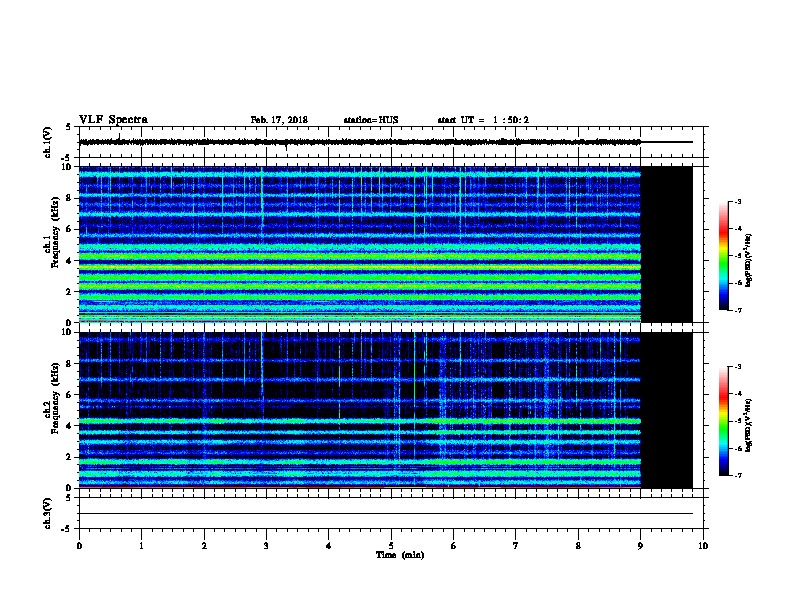Click the time axis tick label "10"
Viewport: 792px width, 612px height.
tap(703, 546)
